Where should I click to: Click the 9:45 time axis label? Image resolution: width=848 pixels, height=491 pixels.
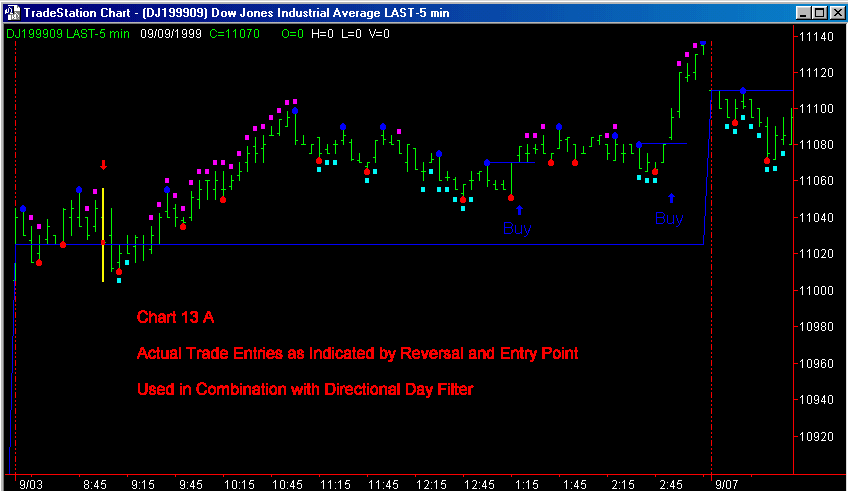tap(191, 485)
